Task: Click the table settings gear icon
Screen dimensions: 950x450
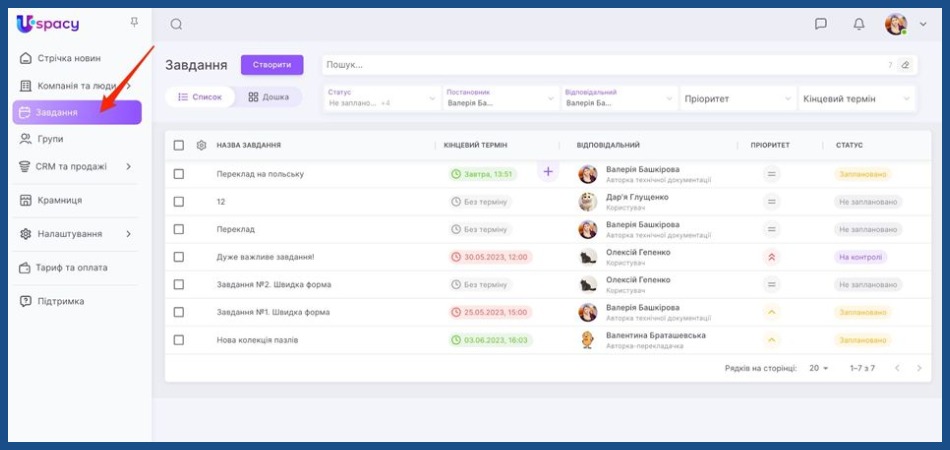Action: click(201, 145)
